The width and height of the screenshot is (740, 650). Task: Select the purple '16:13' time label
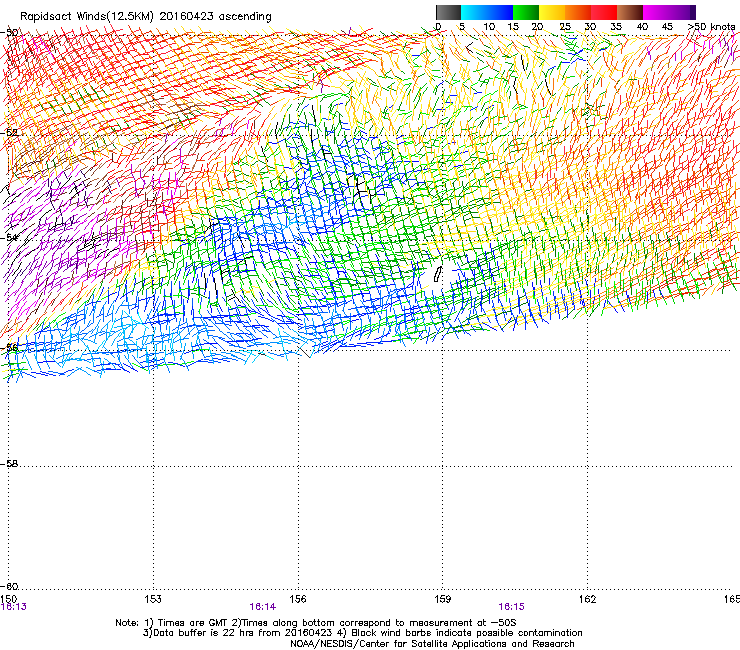coord(14,607)
